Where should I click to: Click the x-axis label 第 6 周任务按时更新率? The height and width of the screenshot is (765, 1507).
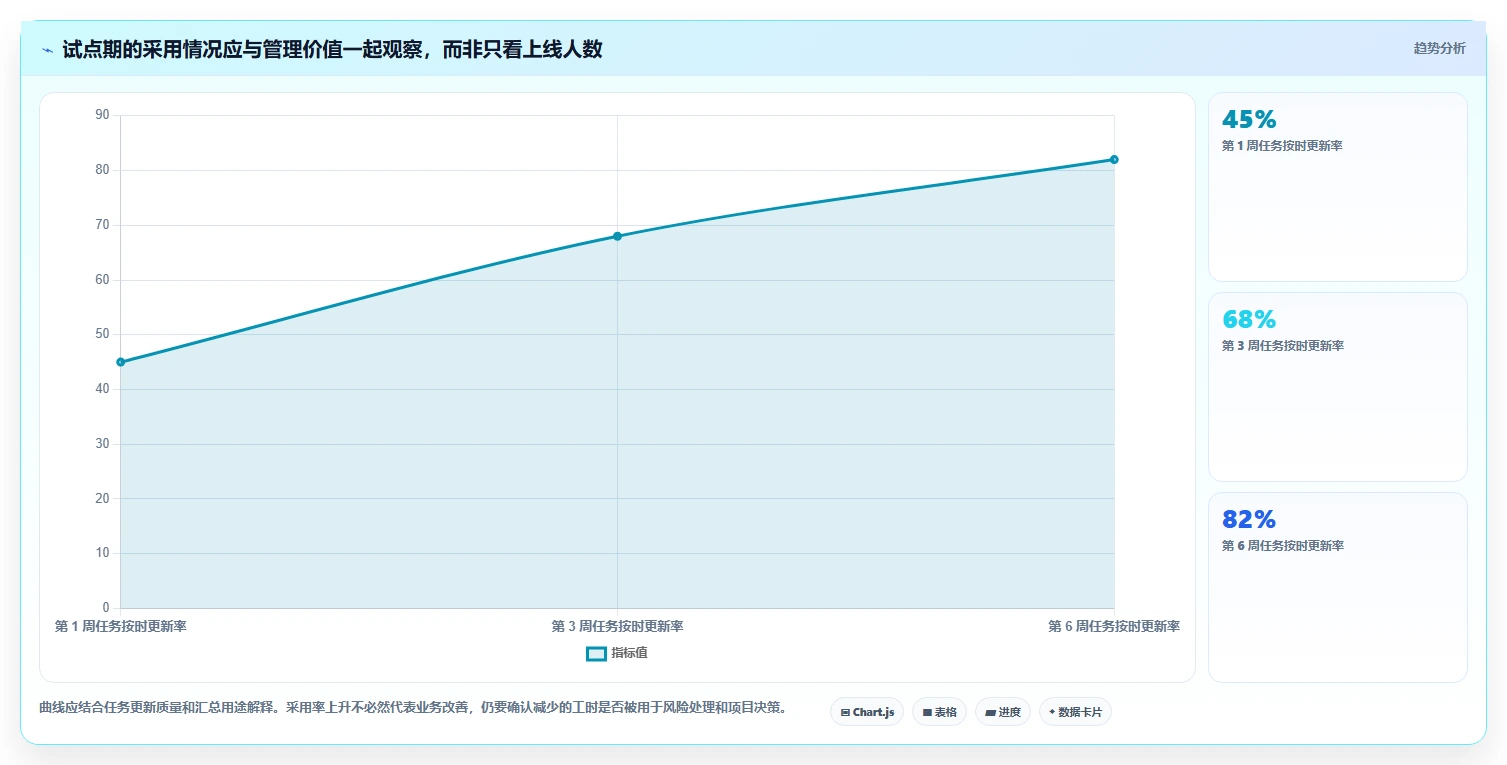click(x=1114, y=626)
